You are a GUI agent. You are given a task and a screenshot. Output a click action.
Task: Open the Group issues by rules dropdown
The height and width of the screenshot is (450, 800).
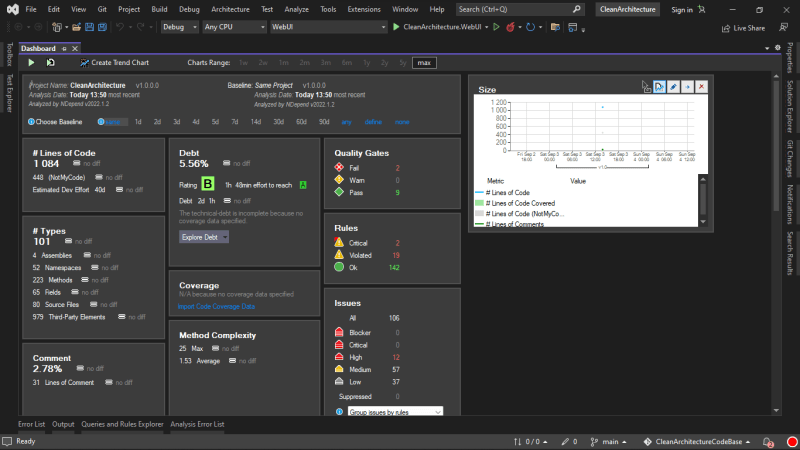pyautogui.click(x=395, y=412)
